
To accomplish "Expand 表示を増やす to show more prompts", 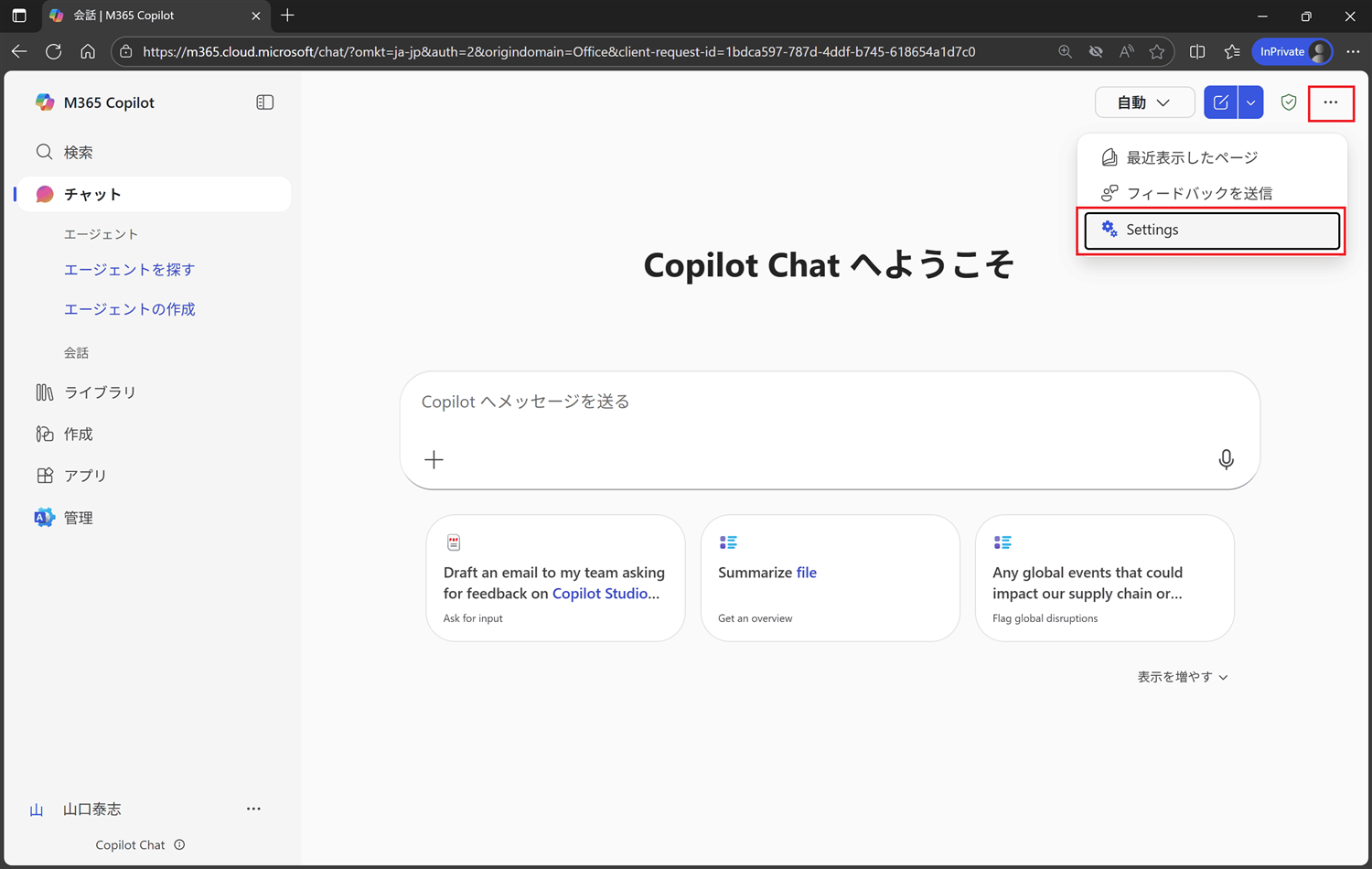I will tap(1183, 677).
